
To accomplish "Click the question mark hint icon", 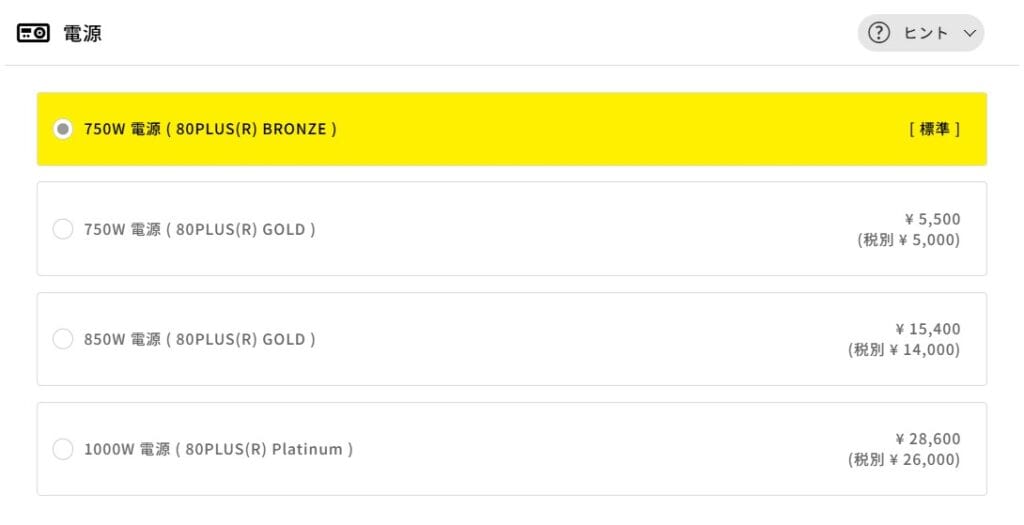I will click(879, 33).
